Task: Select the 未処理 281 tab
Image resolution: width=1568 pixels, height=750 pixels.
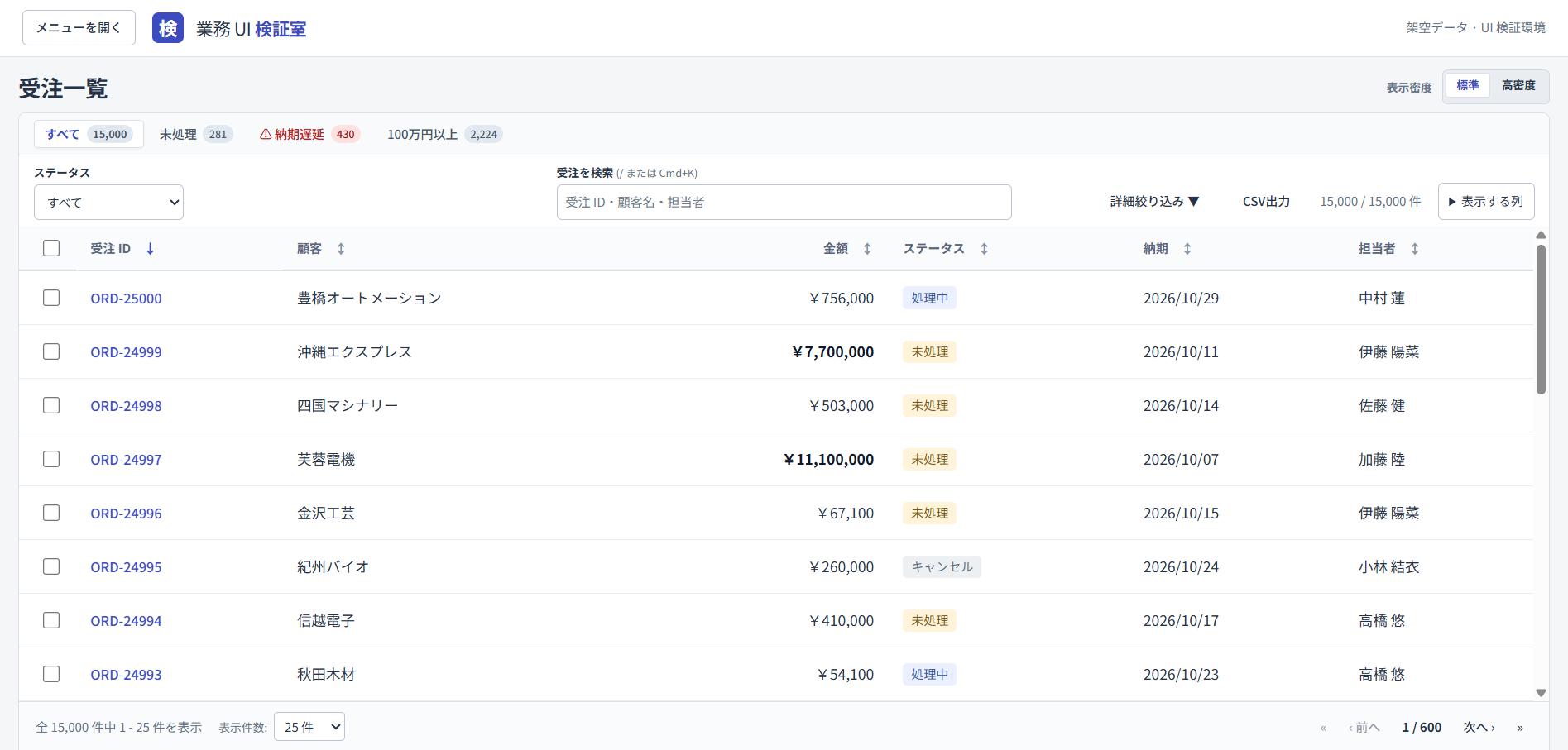Action: [x=196, y=134]
